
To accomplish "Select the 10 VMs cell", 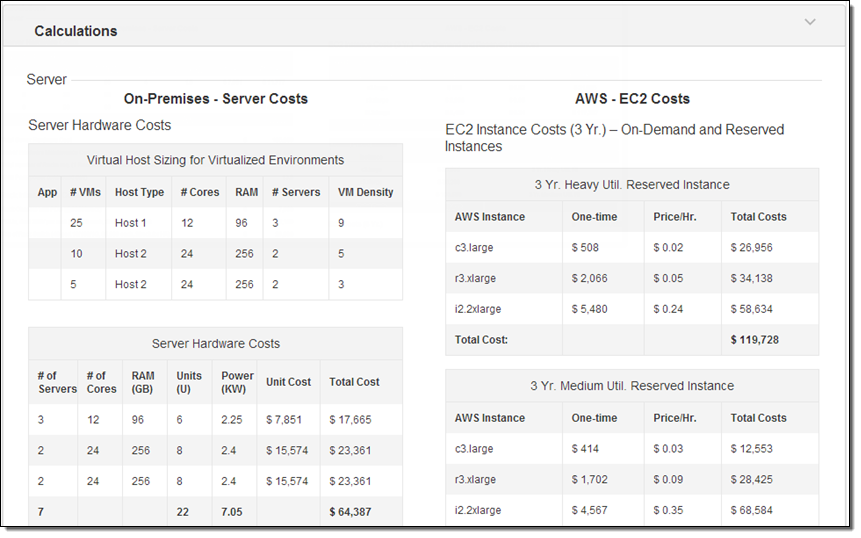I will click(76, 254).
